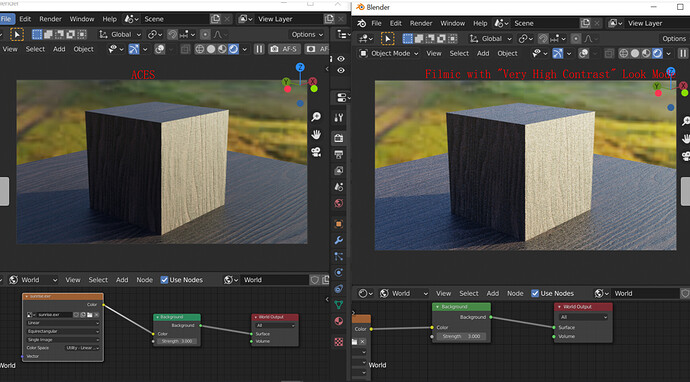Open Edit menu in right Blender window
The image size is (690, 382).
pos(396,23)
